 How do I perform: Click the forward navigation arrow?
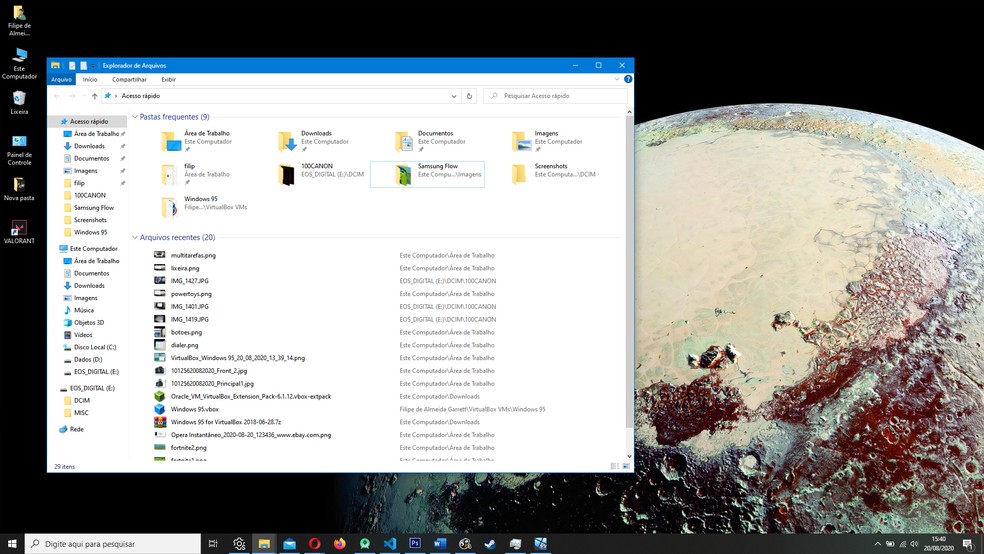[x=72, y=96]
